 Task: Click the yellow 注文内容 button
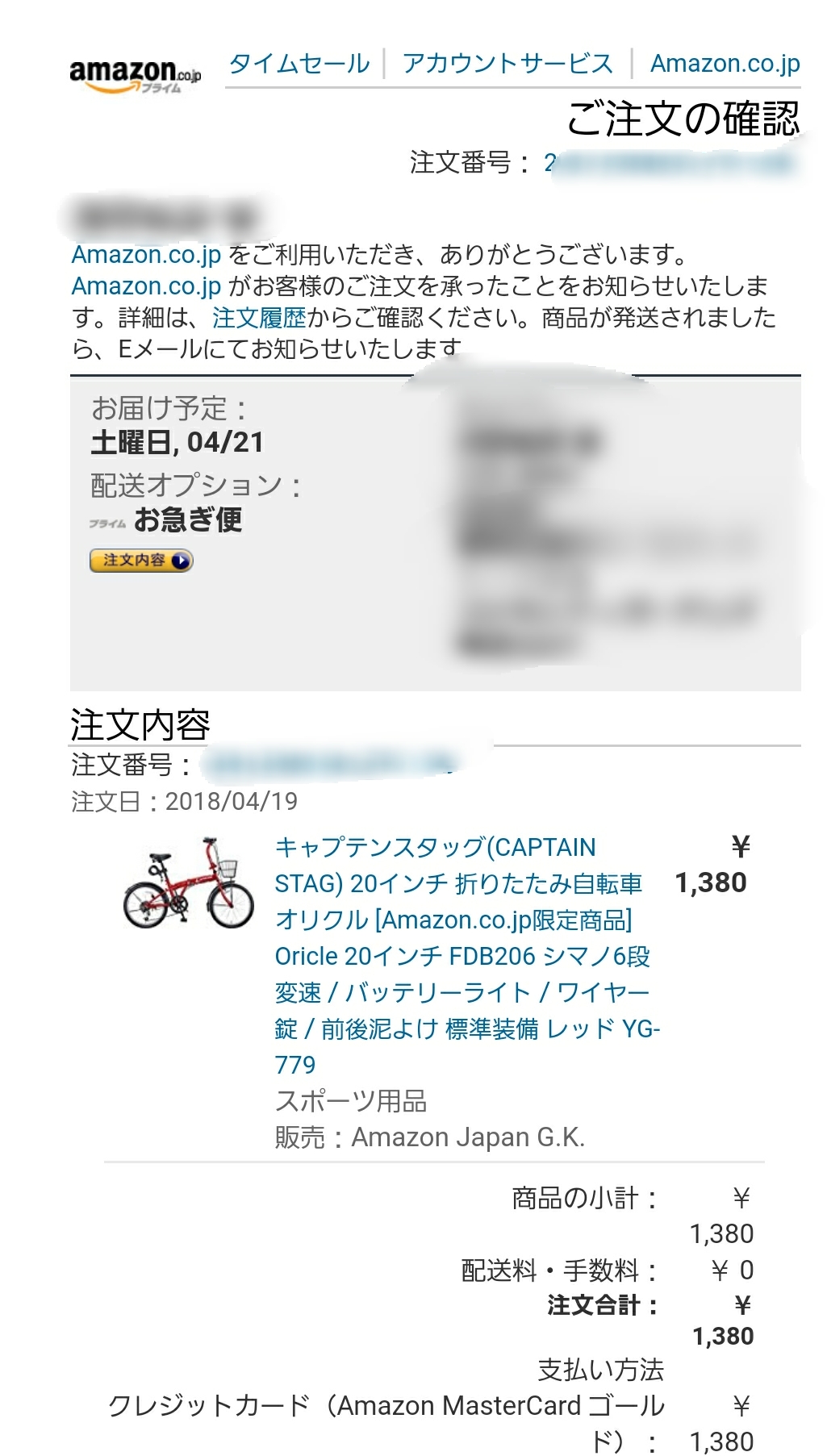point(141,561)
